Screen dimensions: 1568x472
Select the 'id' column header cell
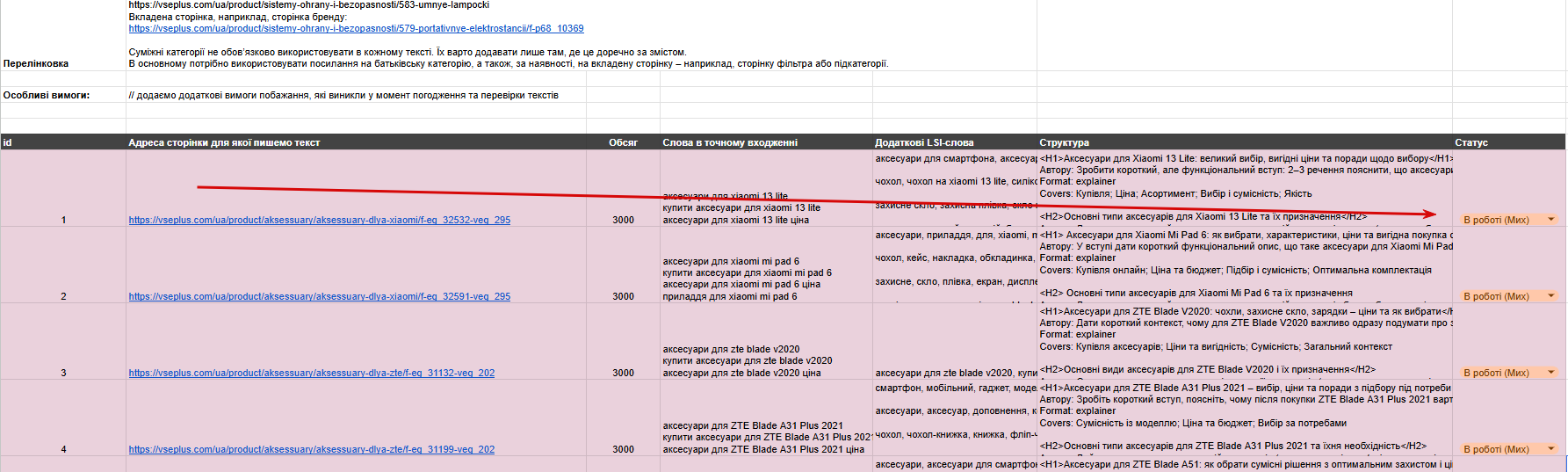pos(63,142)
